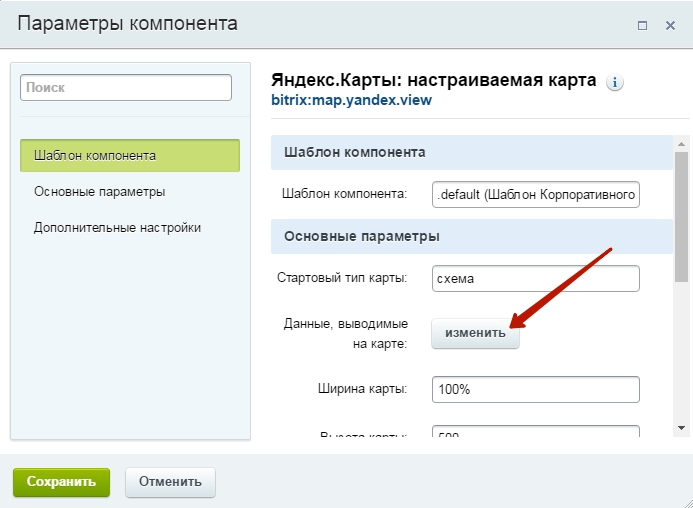Viewport: 693px width, 508px height.
Task: Click the scrollbar up arrow
Action: pyautogui.click(x=681, y=144)
